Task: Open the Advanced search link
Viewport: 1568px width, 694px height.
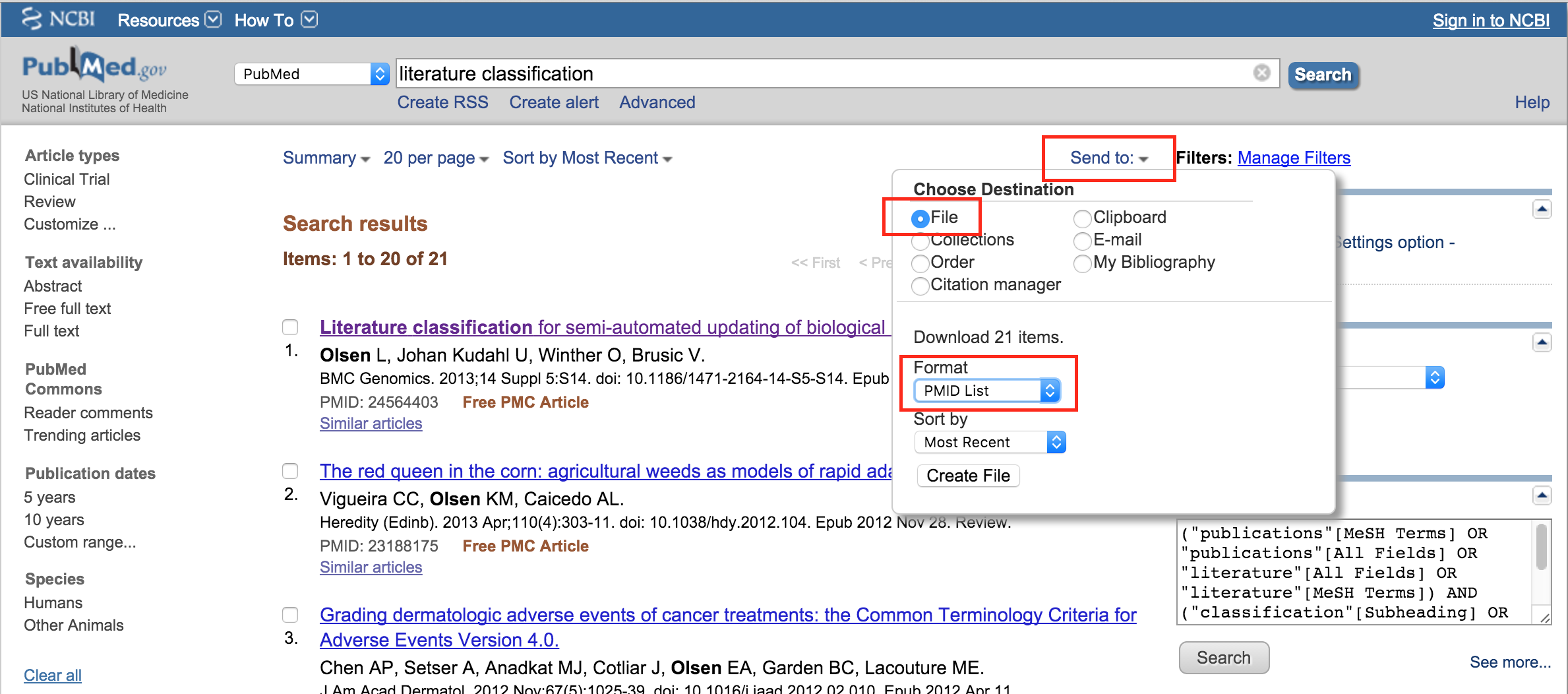Action: coord(657,102)
